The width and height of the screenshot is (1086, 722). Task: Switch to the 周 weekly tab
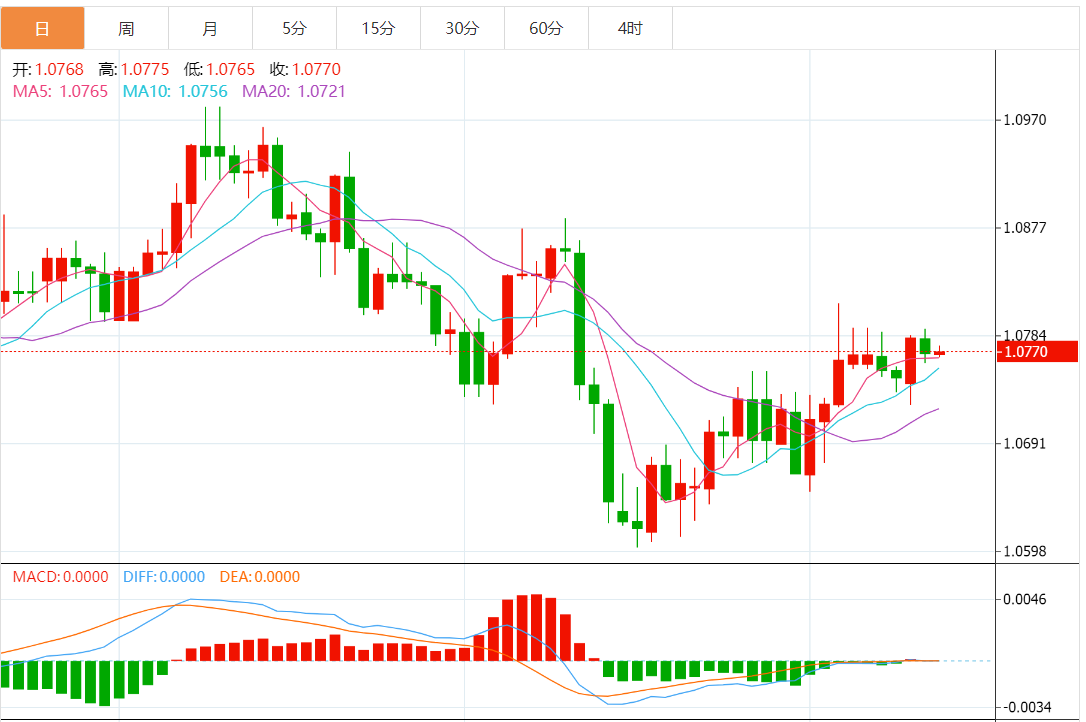pyautogui.click(x=126, y=28)
